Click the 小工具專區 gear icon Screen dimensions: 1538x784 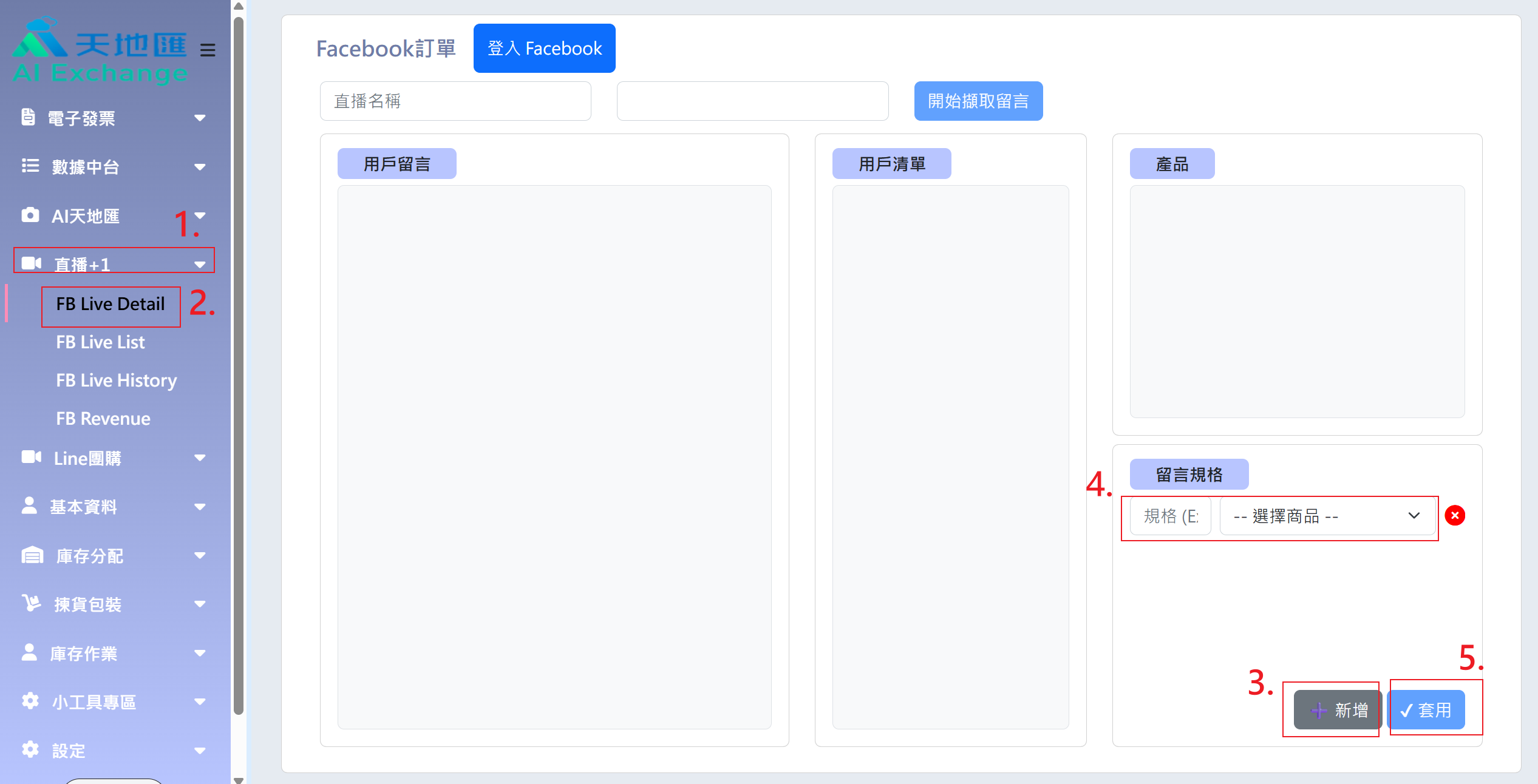[30, 701]
